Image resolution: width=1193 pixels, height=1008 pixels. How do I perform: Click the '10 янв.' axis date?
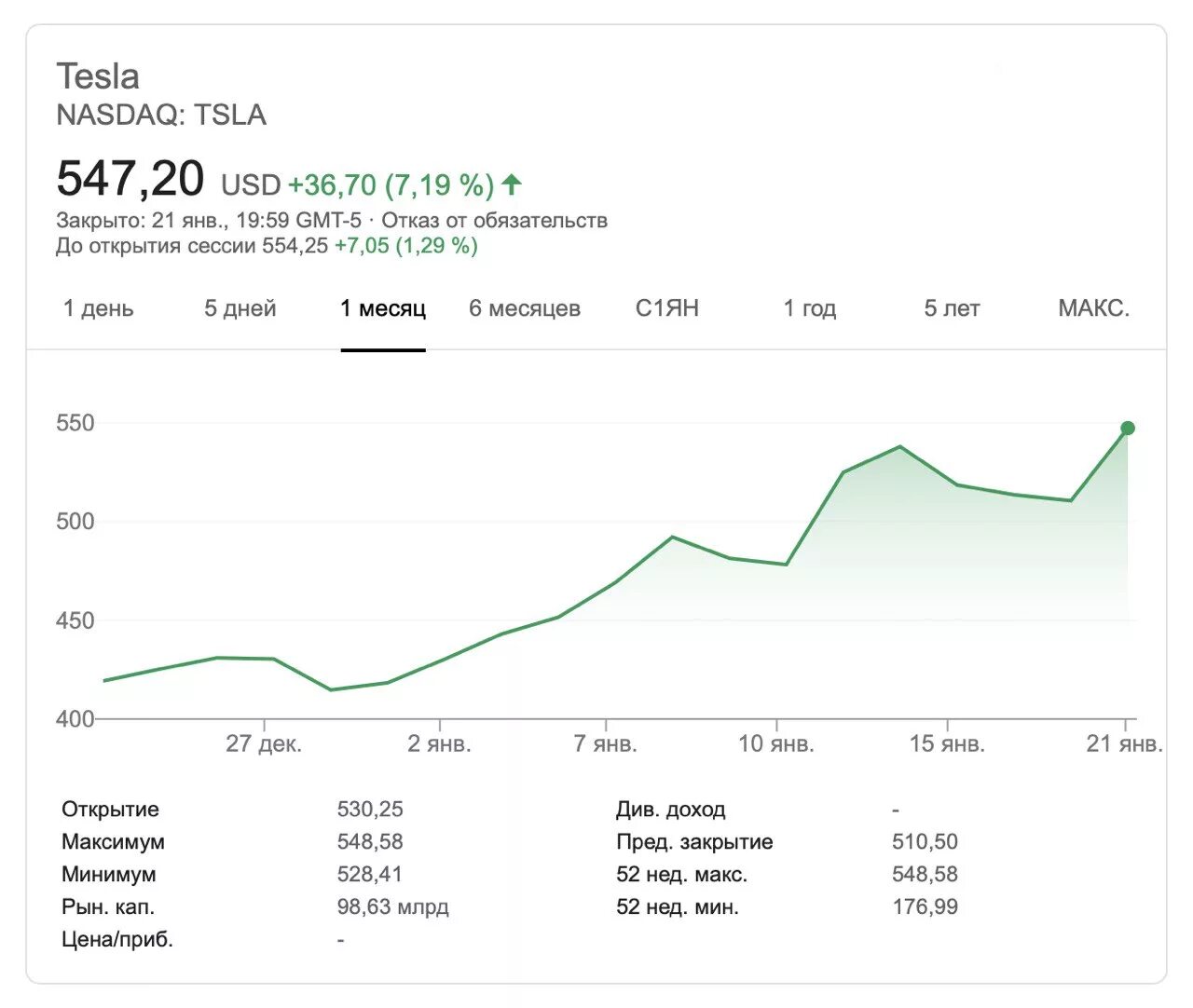[776, 743]
